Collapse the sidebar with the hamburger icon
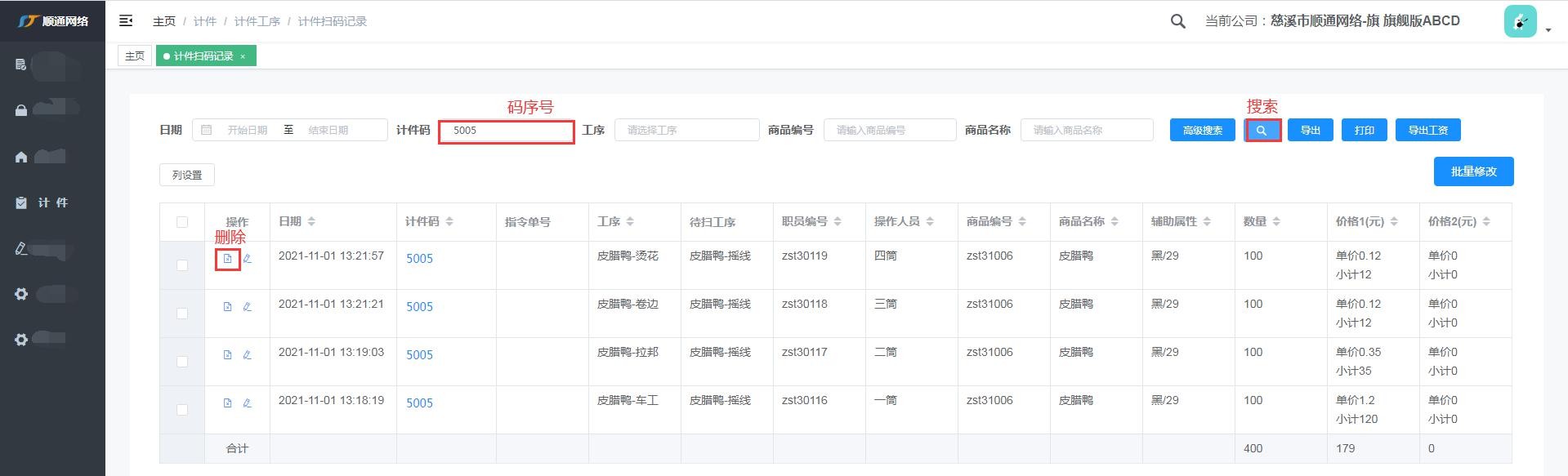Screen dimensions: 1568x476 pos(126,21)
